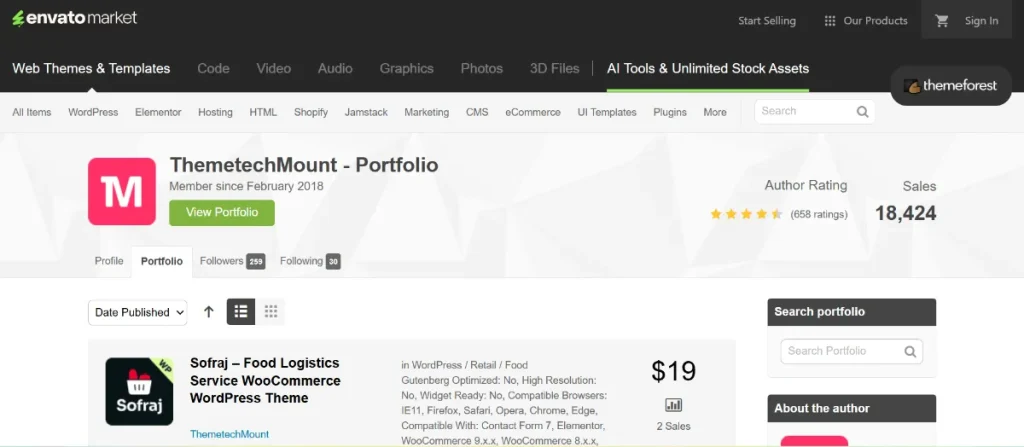Select the CMS category
The width and height of the screenshot is (1024, 447).
[477, 112]
